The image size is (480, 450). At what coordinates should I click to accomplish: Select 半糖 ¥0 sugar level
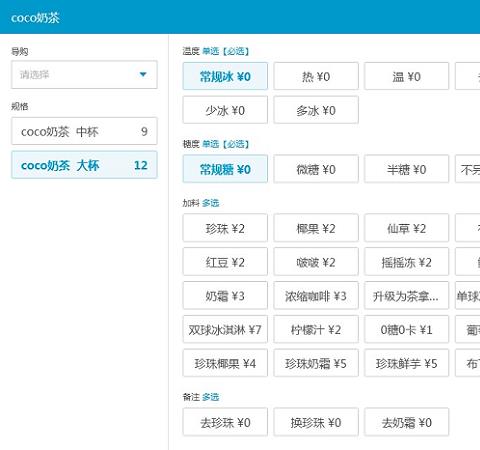point(406,169)
